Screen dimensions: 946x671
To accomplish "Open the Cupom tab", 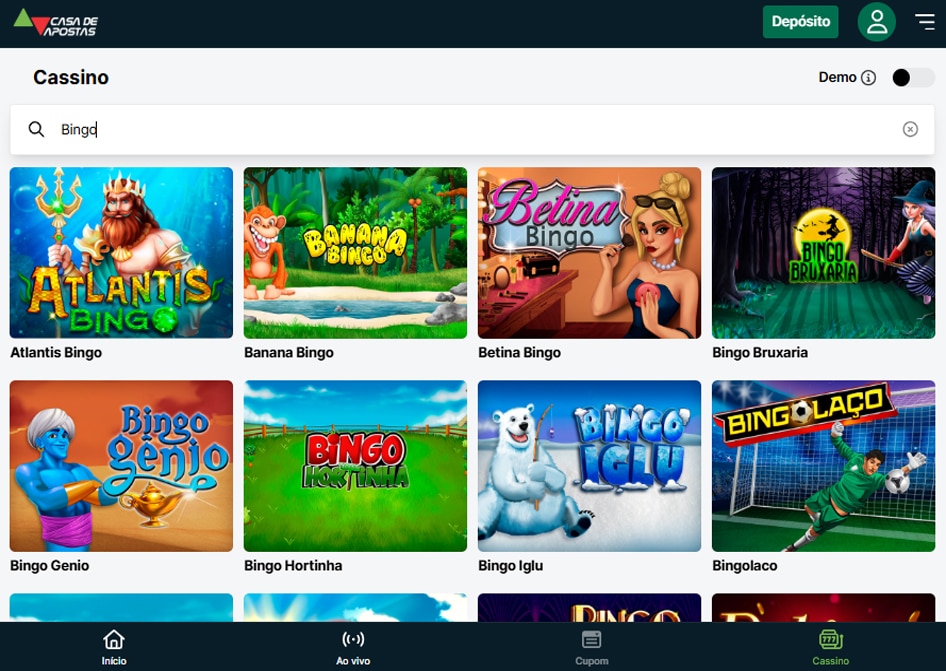I will (x=591, y=647).
